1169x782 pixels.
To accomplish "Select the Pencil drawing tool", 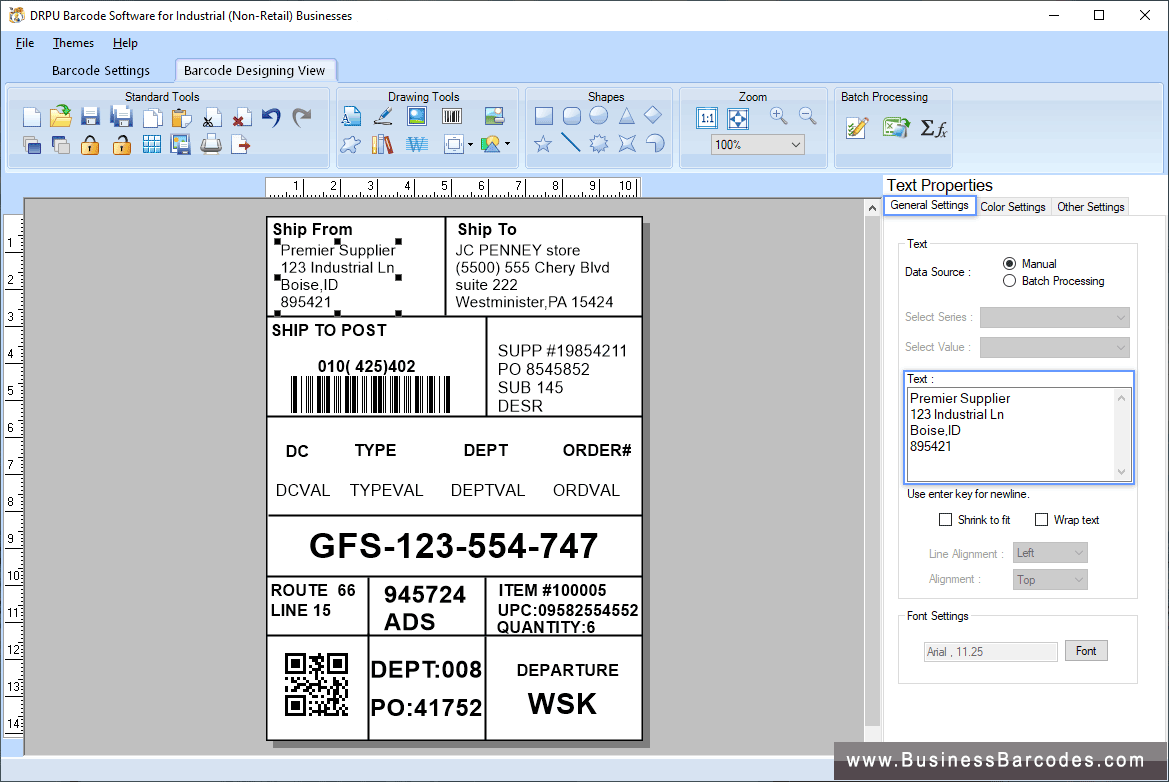I will (x=382, y=115).
